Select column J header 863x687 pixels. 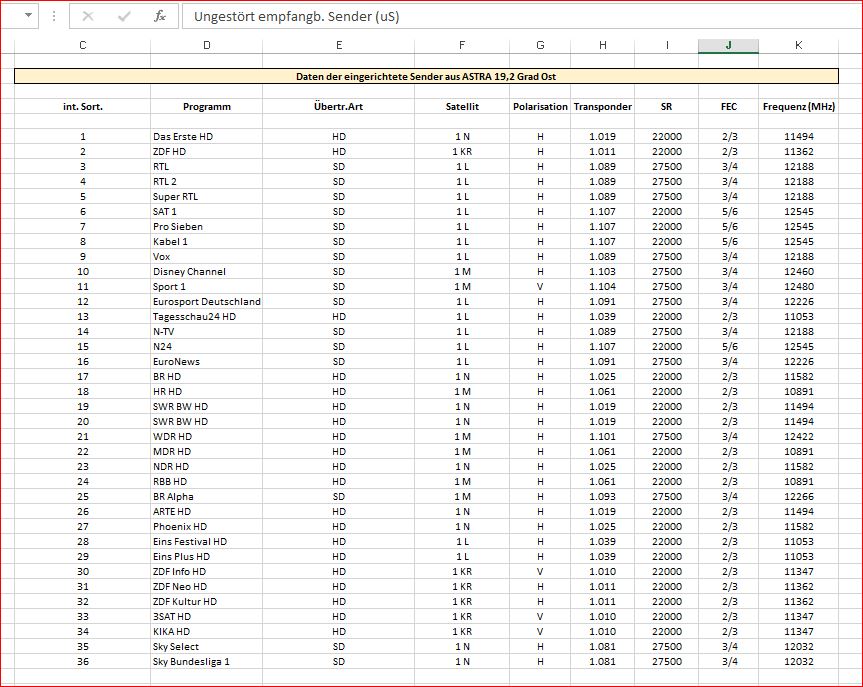tap(728, 45)
